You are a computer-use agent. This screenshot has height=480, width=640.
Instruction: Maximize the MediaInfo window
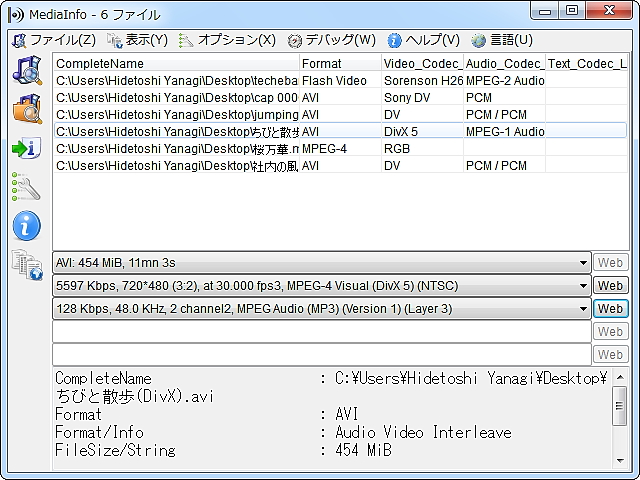tap(572, 10)
